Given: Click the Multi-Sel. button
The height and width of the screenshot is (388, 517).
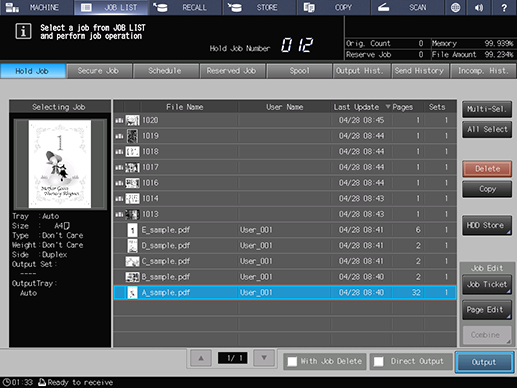Looking at the screenshot, I should (x=487, y=109).
